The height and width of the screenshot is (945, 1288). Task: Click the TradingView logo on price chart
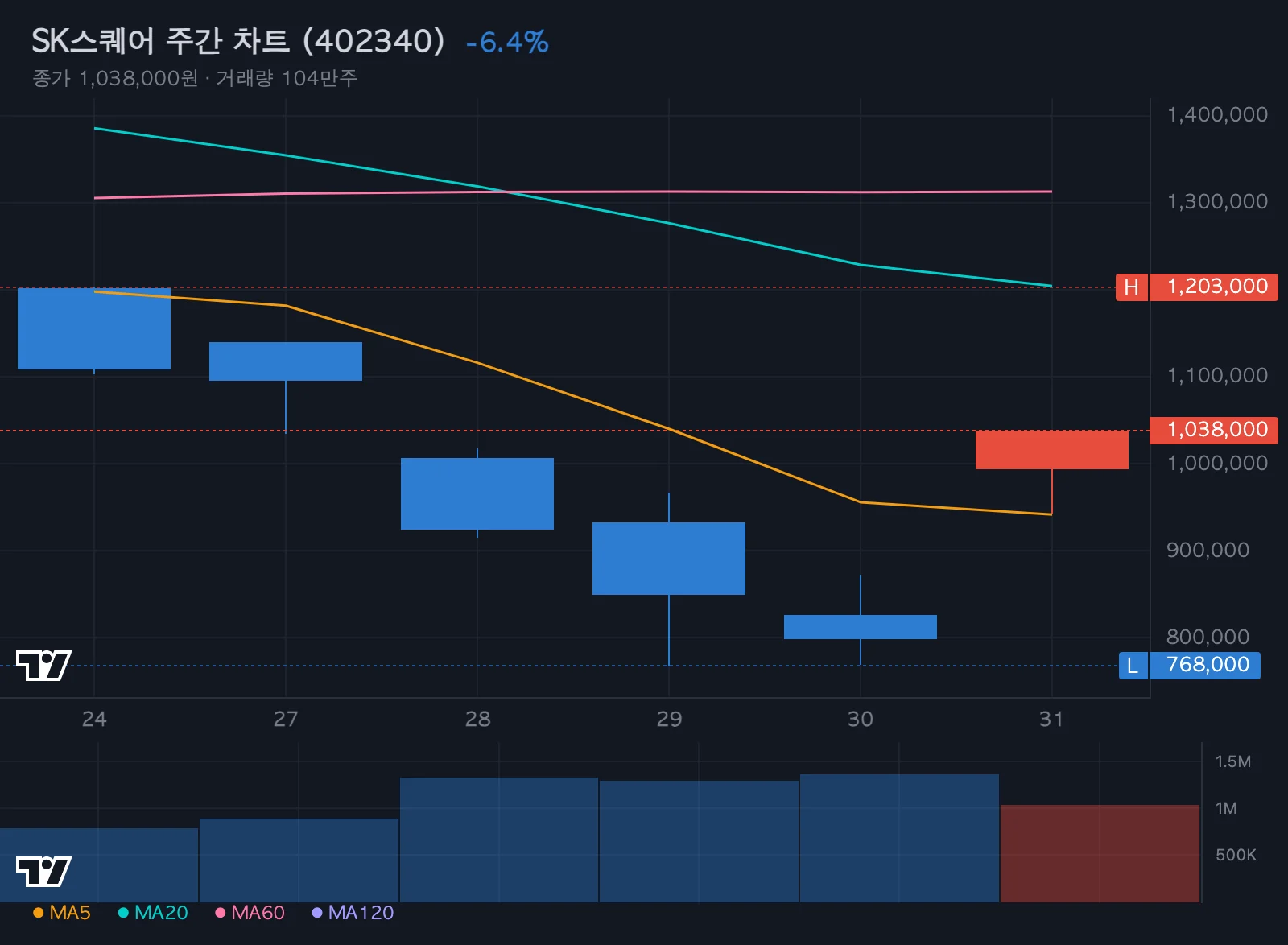point(43,665)
